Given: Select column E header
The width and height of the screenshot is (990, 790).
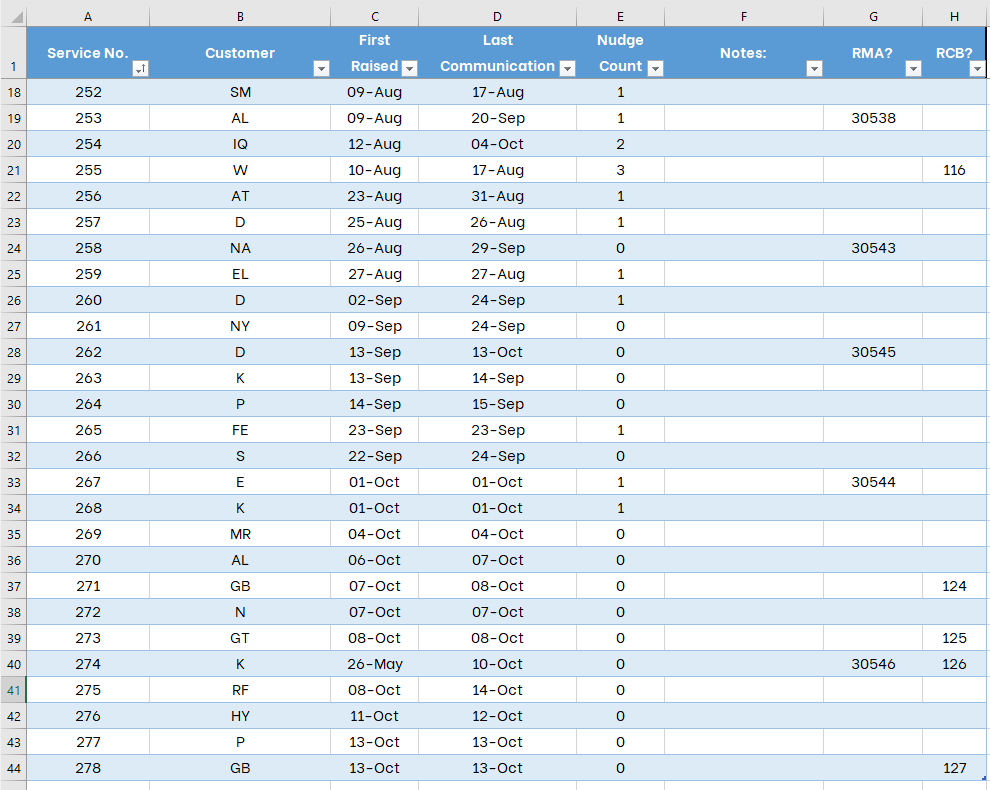Looking at the screenshot, I should click(620, 17).
